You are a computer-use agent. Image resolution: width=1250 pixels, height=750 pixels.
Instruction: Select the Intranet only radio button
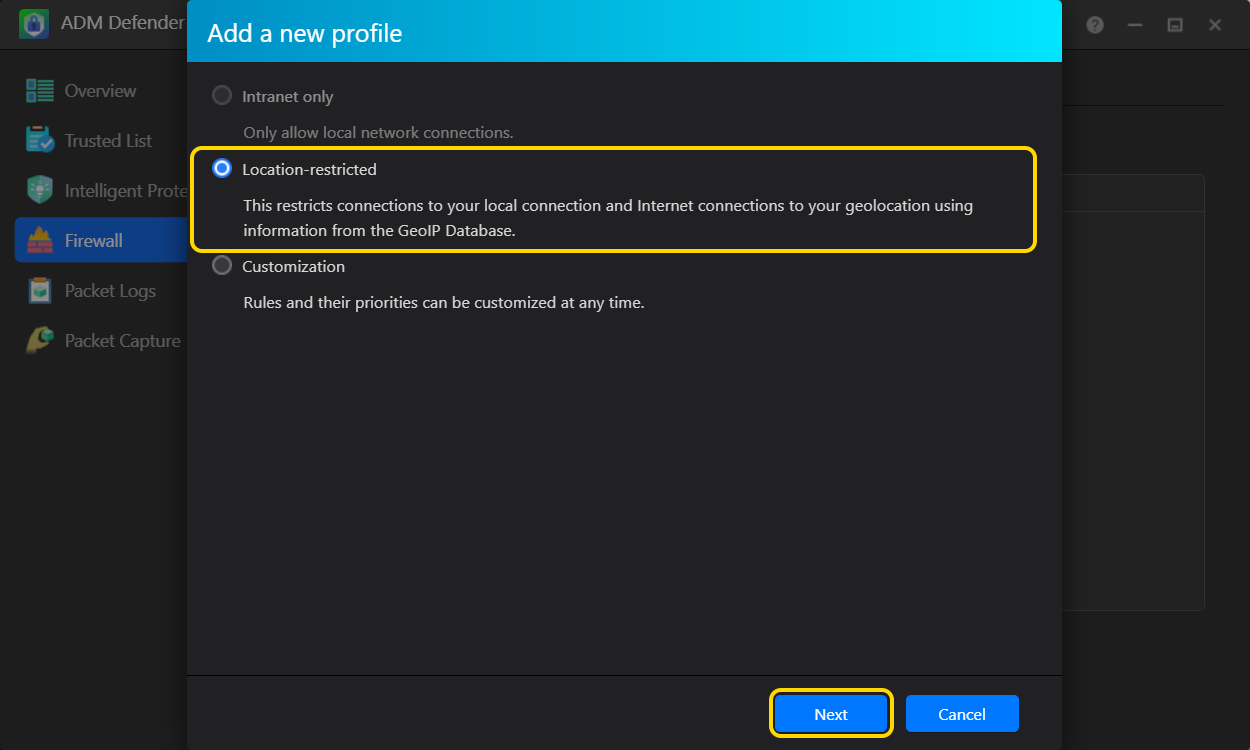pos(222,96)
